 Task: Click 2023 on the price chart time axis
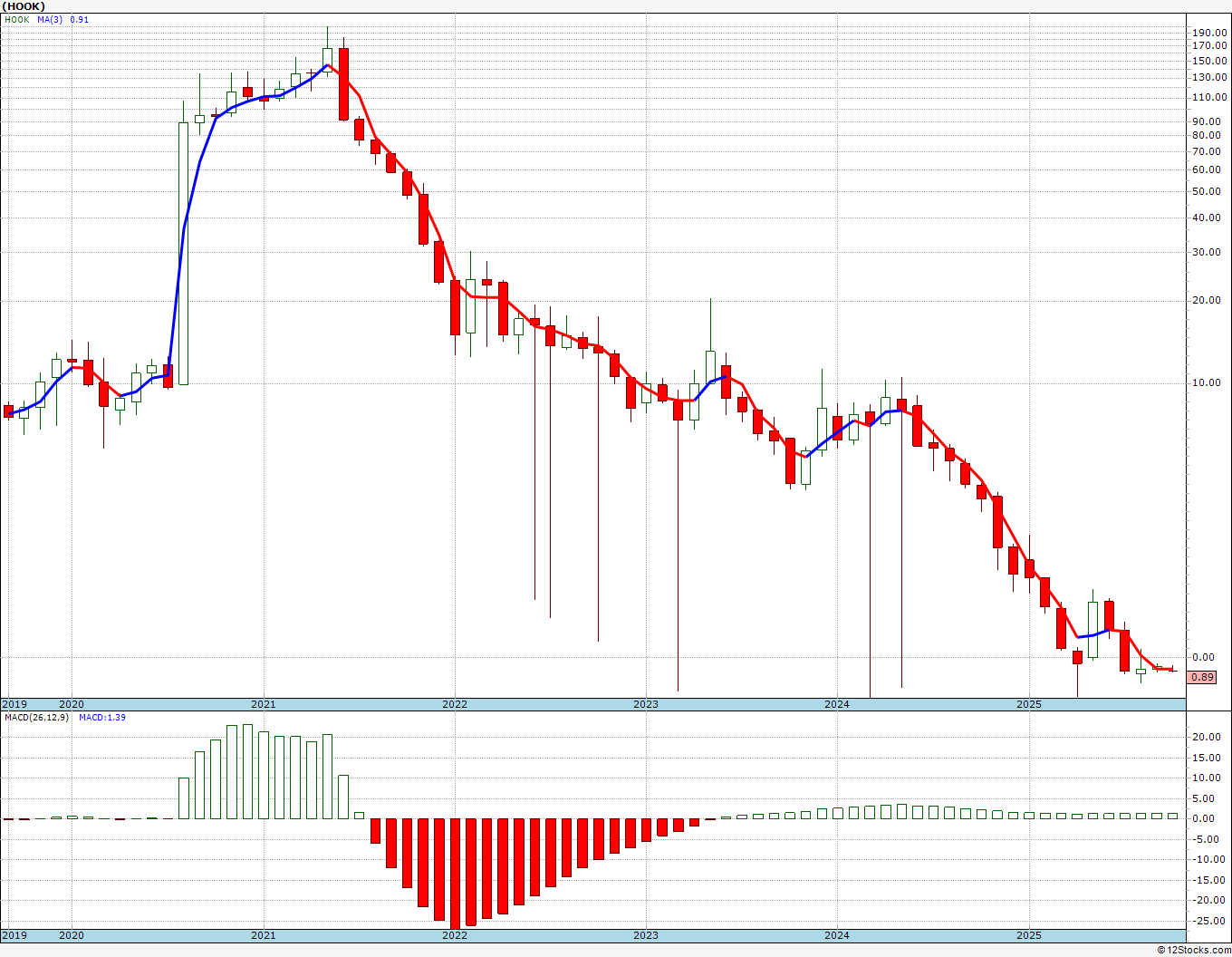point(646,704)
